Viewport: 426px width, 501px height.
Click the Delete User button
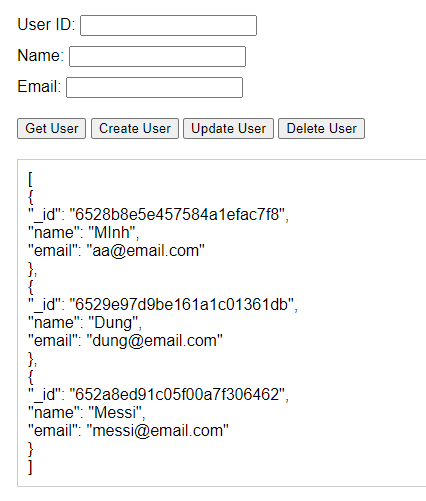click(x=322, y=128)
